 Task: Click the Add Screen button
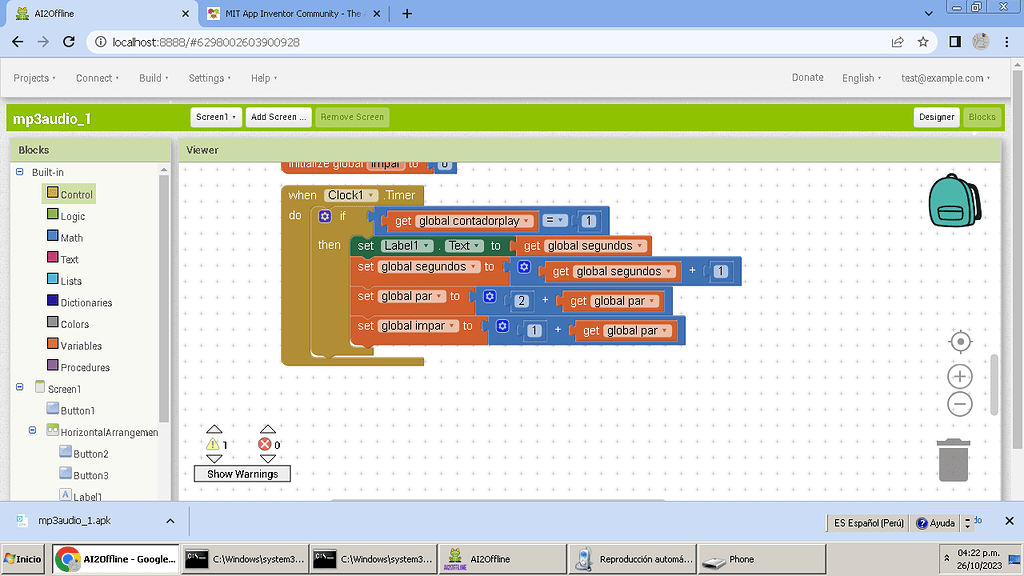(x=278, y=117)
